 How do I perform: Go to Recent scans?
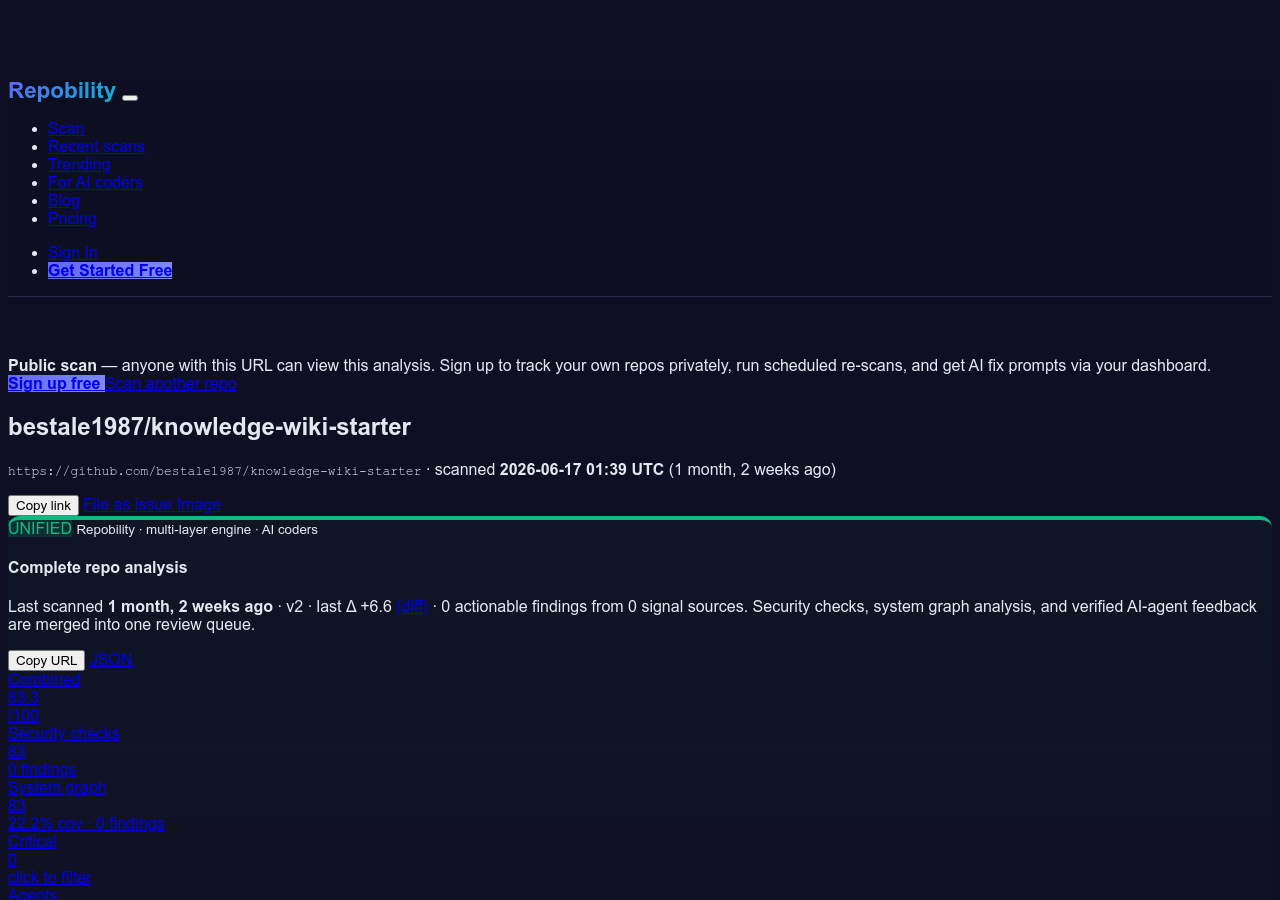pyautogui.click(x=96, y=146)
